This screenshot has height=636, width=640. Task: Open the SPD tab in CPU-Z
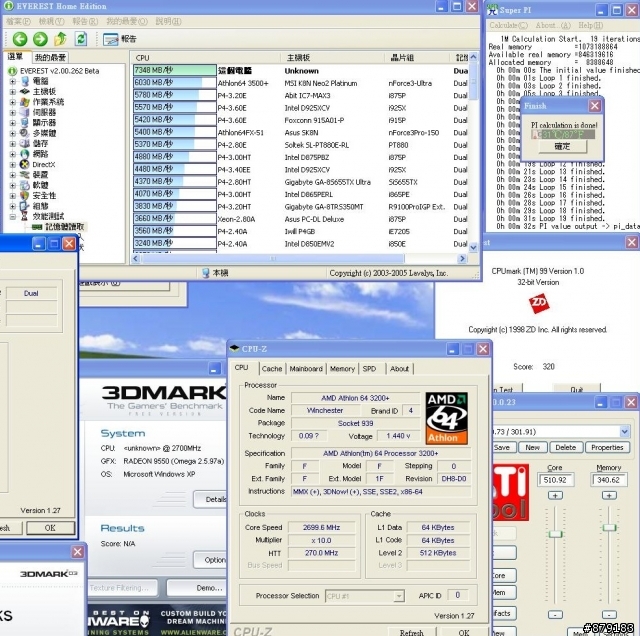tap(370, 369)
